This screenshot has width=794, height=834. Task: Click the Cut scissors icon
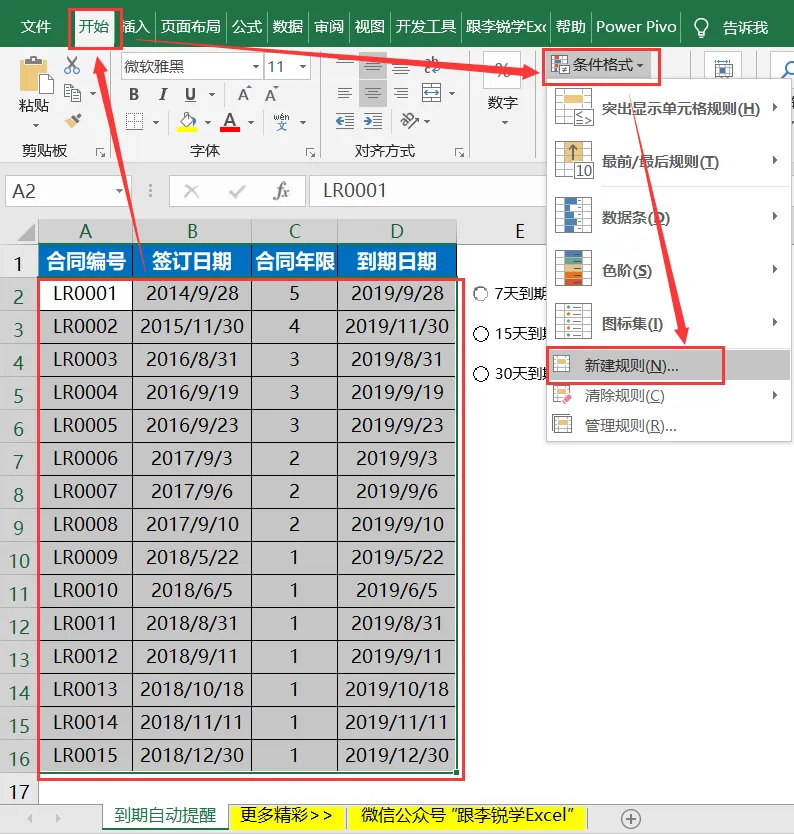pyautogui.click(x=72, y=65)
